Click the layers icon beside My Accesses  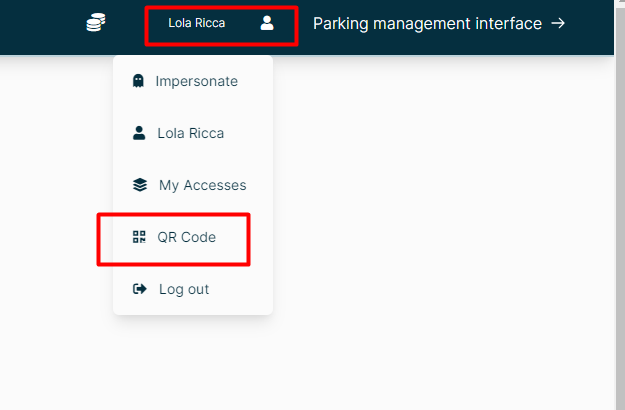[140, 185]
